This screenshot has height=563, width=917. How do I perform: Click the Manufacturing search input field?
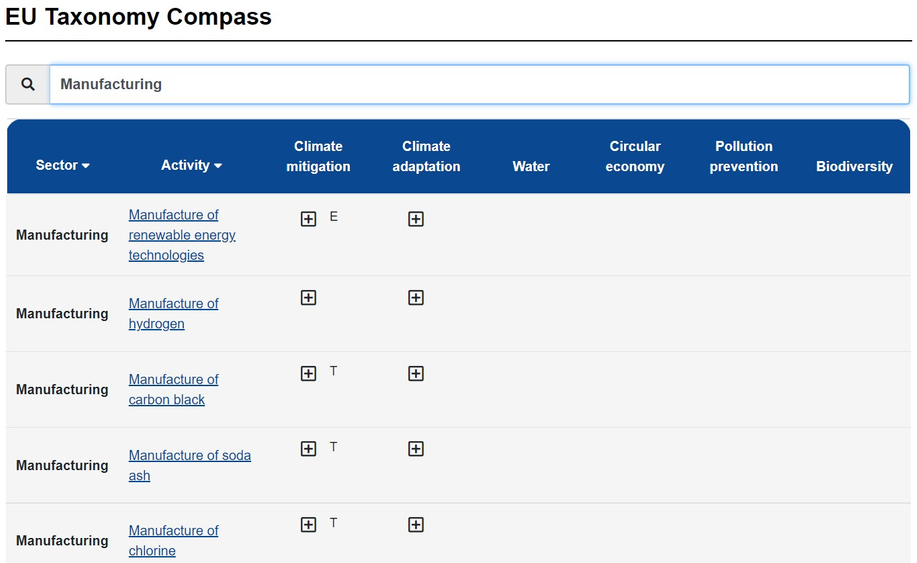479,85
